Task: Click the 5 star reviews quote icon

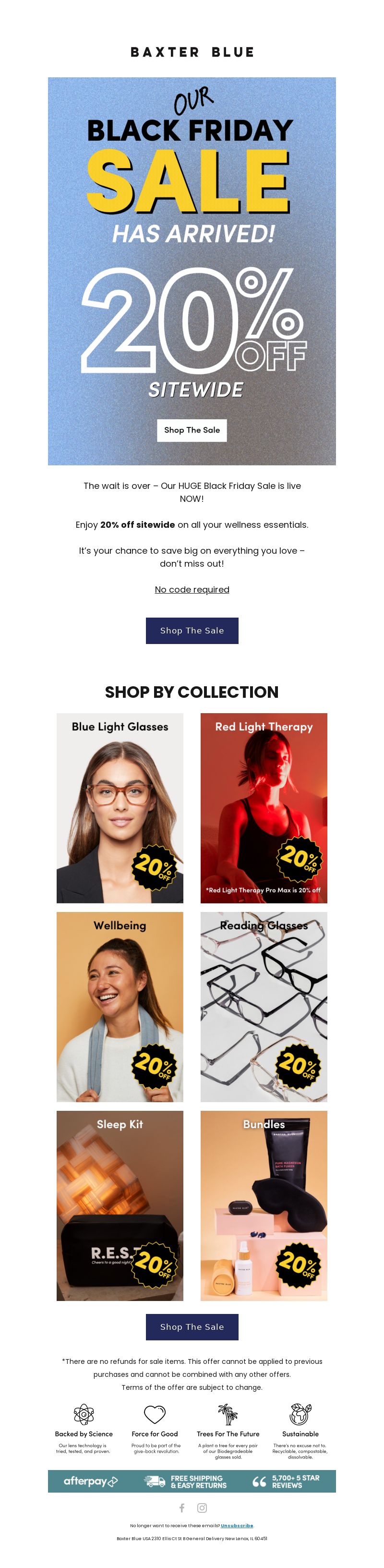Action: (x=259, y=1482)
